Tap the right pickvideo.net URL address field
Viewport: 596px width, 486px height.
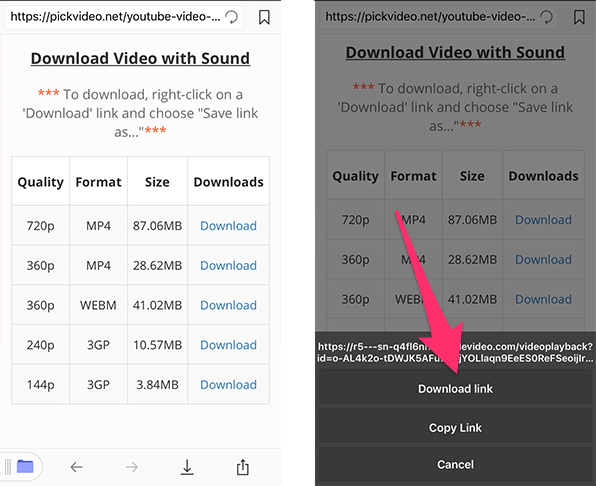coord(439,17)
